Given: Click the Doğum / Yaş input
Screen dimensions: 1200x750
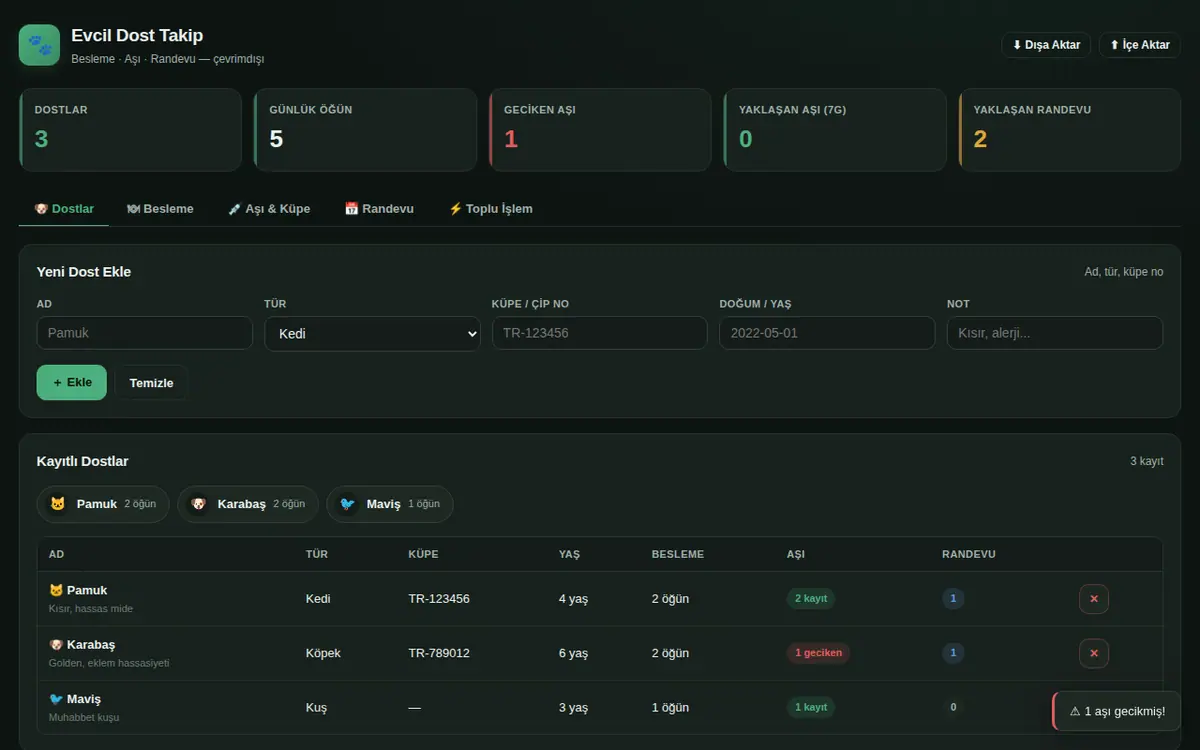Looking at the screenshot, I should click(827, 333).
